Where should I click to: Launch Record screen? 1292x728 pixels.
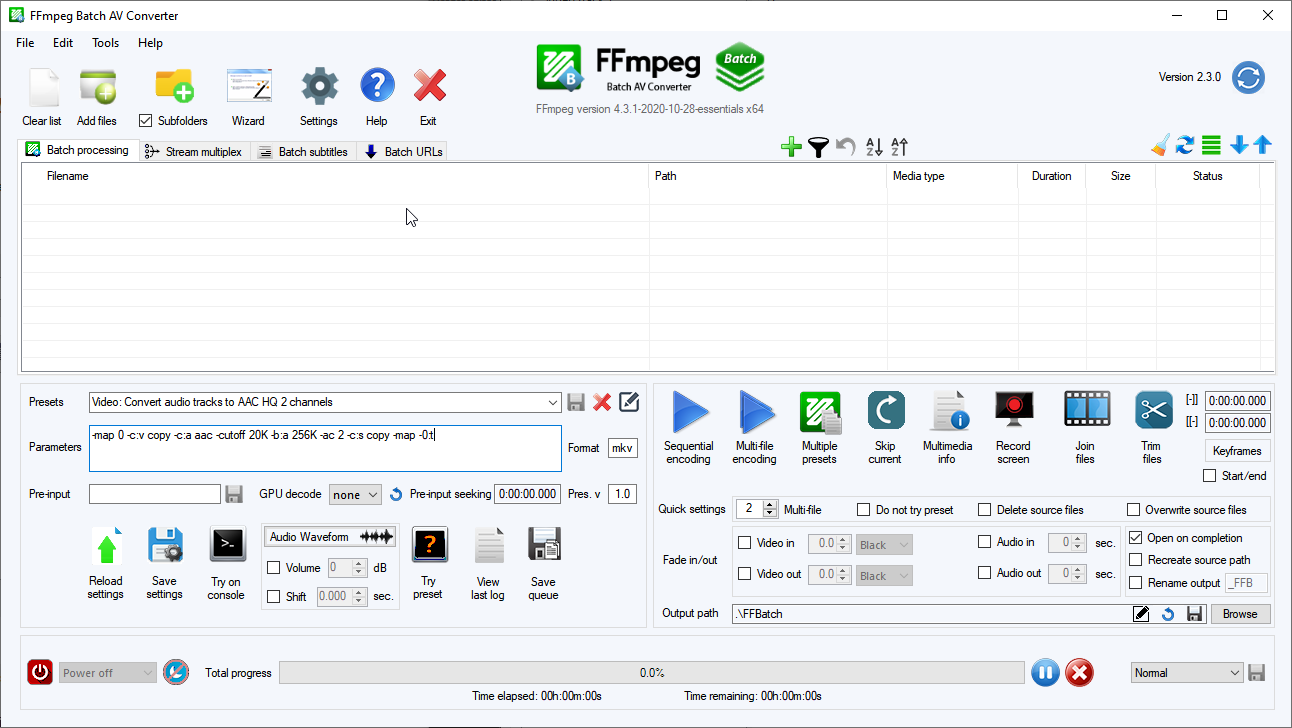1013,410
